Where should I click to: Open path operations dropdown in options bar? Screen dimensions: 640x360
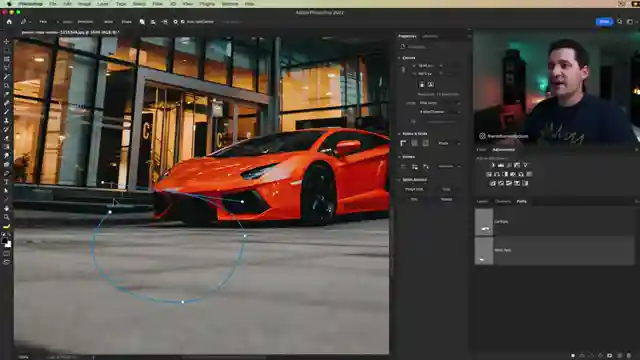coord(142,22)
